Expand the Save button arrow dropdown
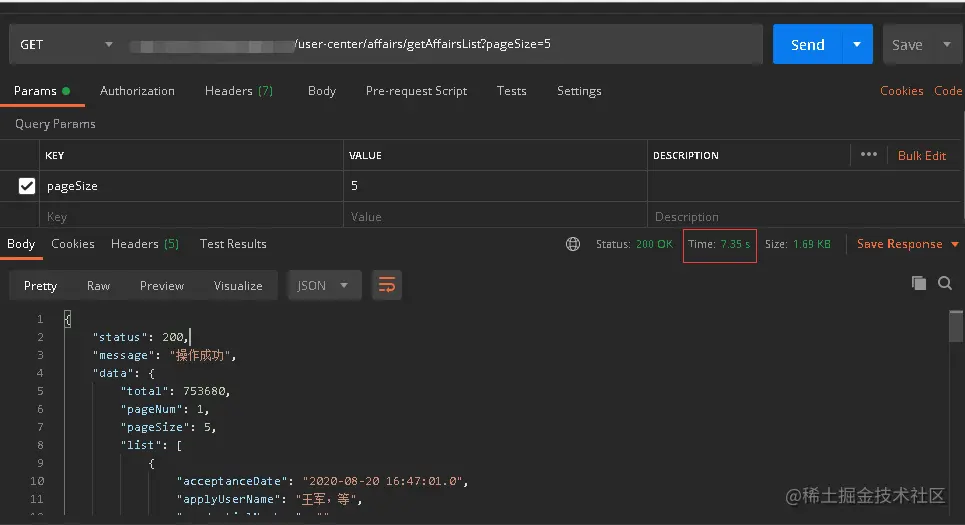 [x=947, y=44]
